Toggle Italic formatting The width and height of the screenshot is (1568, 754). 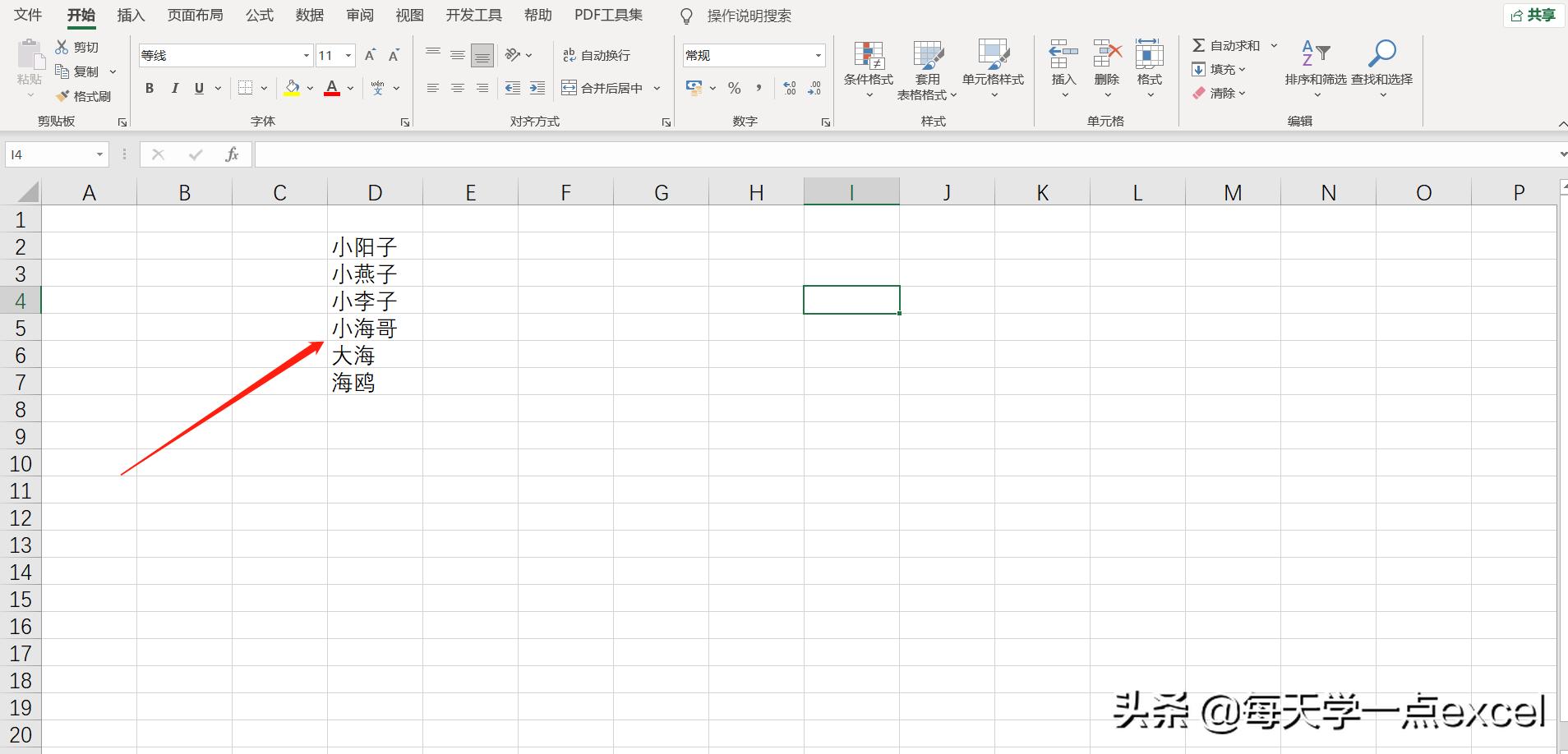[x=174, y=88]
